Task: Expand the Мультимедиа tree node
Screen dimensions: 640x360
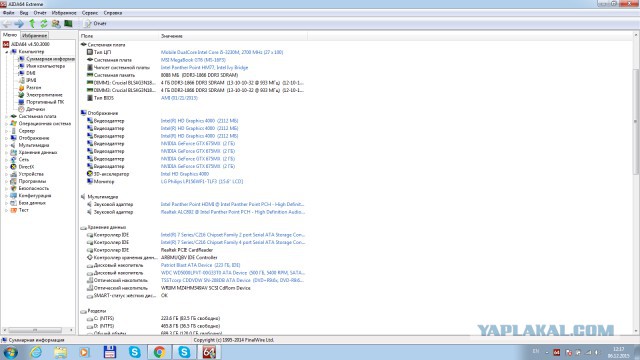Action: point(7,145)
